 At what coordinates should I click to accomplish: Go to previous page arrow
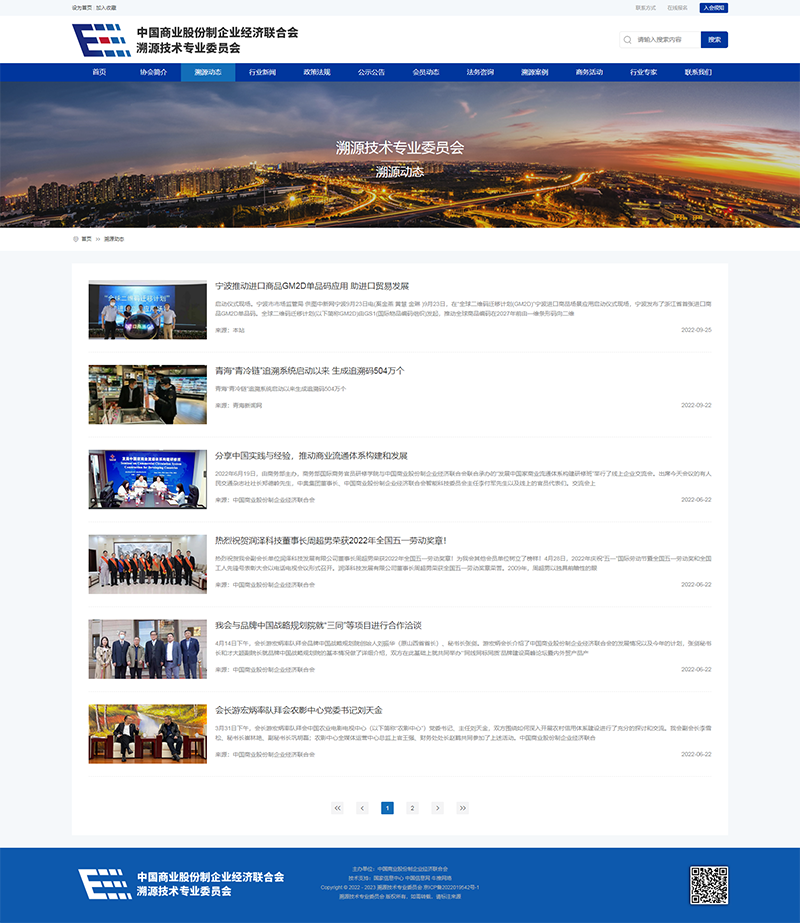[x=362, y=807]
